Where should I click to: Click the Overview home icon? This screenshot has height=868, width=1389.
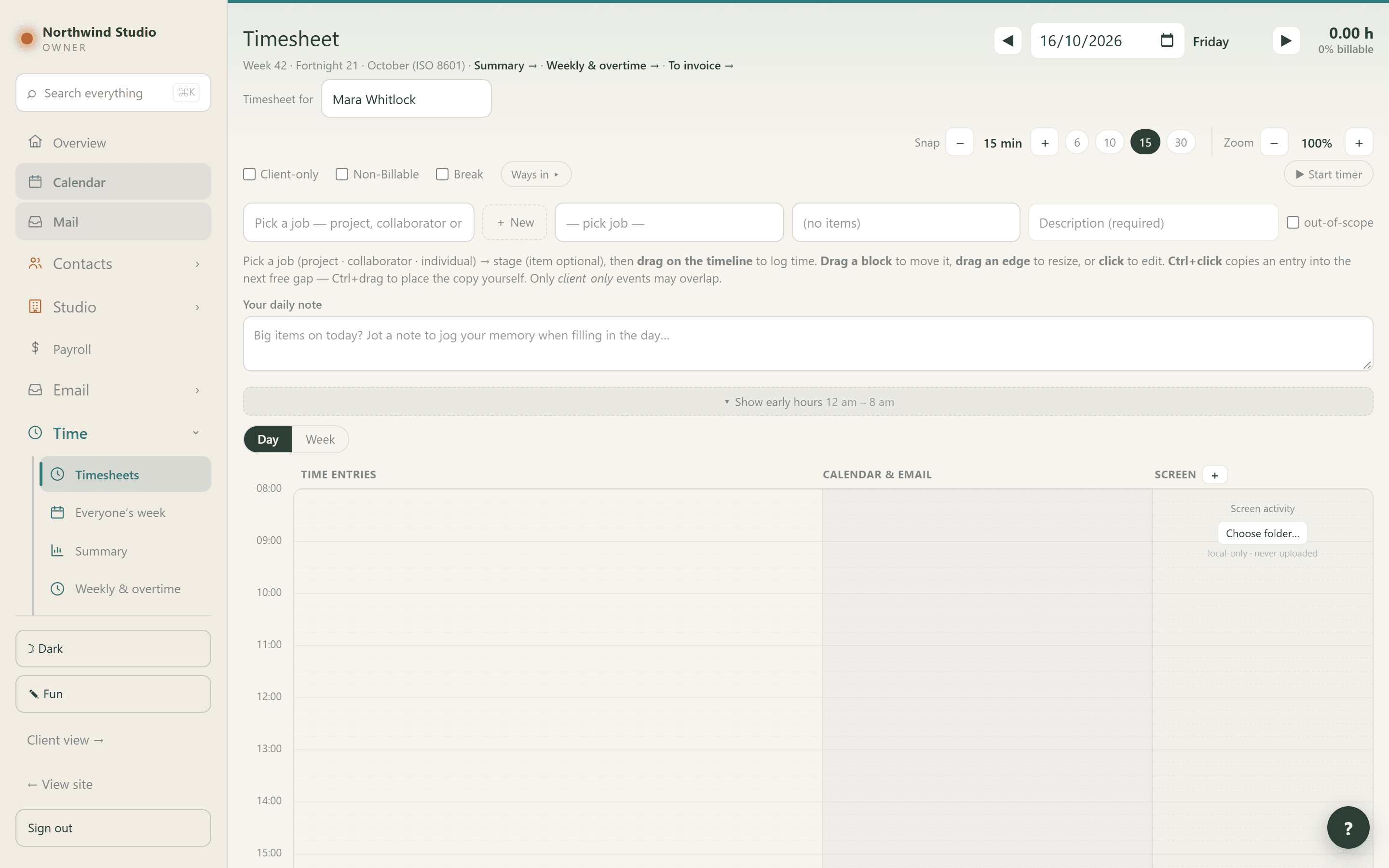coord(35,142)
